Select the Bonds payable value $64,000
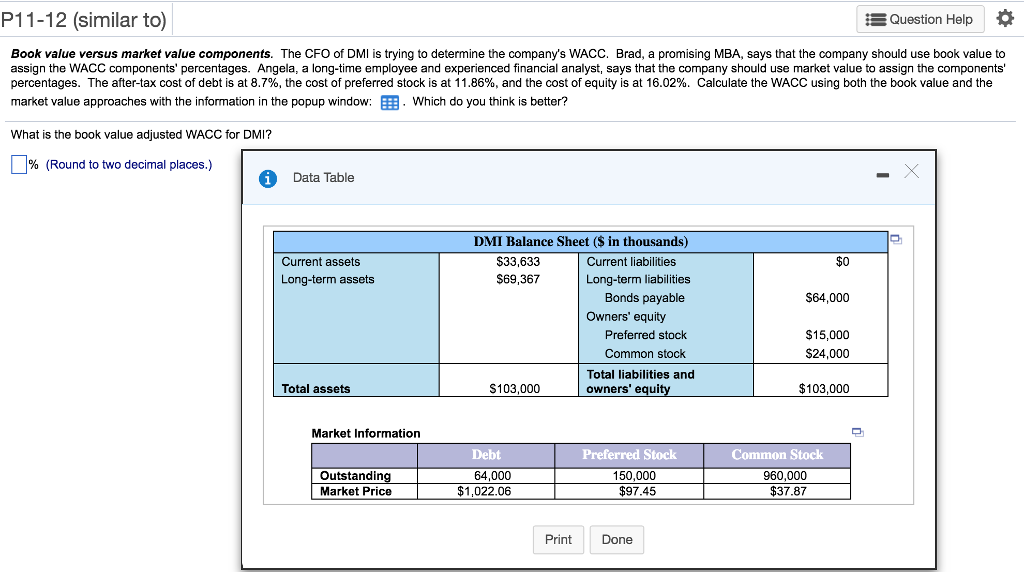Image resolution: width=1024 pixels, height=572 pixels. click(x=827, y=298)
